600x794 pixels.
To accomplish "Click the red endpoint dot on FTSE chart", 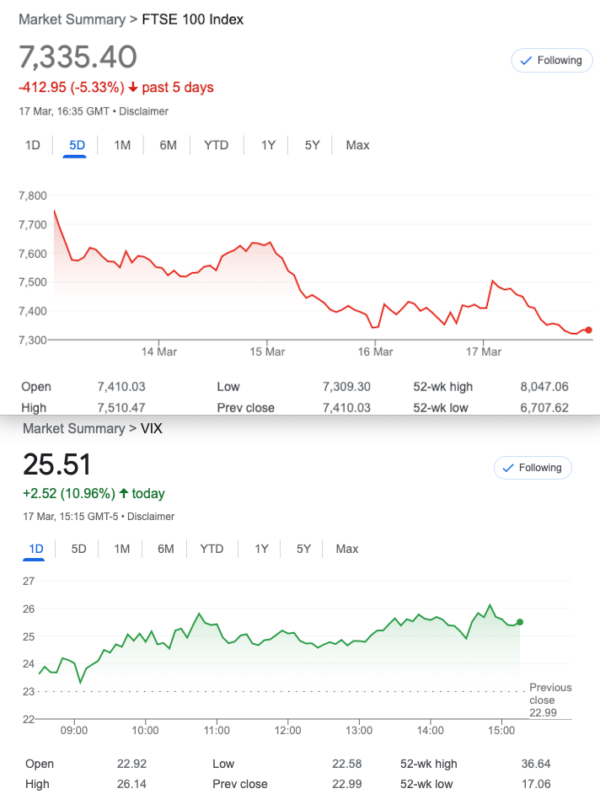I will [x=588, y=330].
